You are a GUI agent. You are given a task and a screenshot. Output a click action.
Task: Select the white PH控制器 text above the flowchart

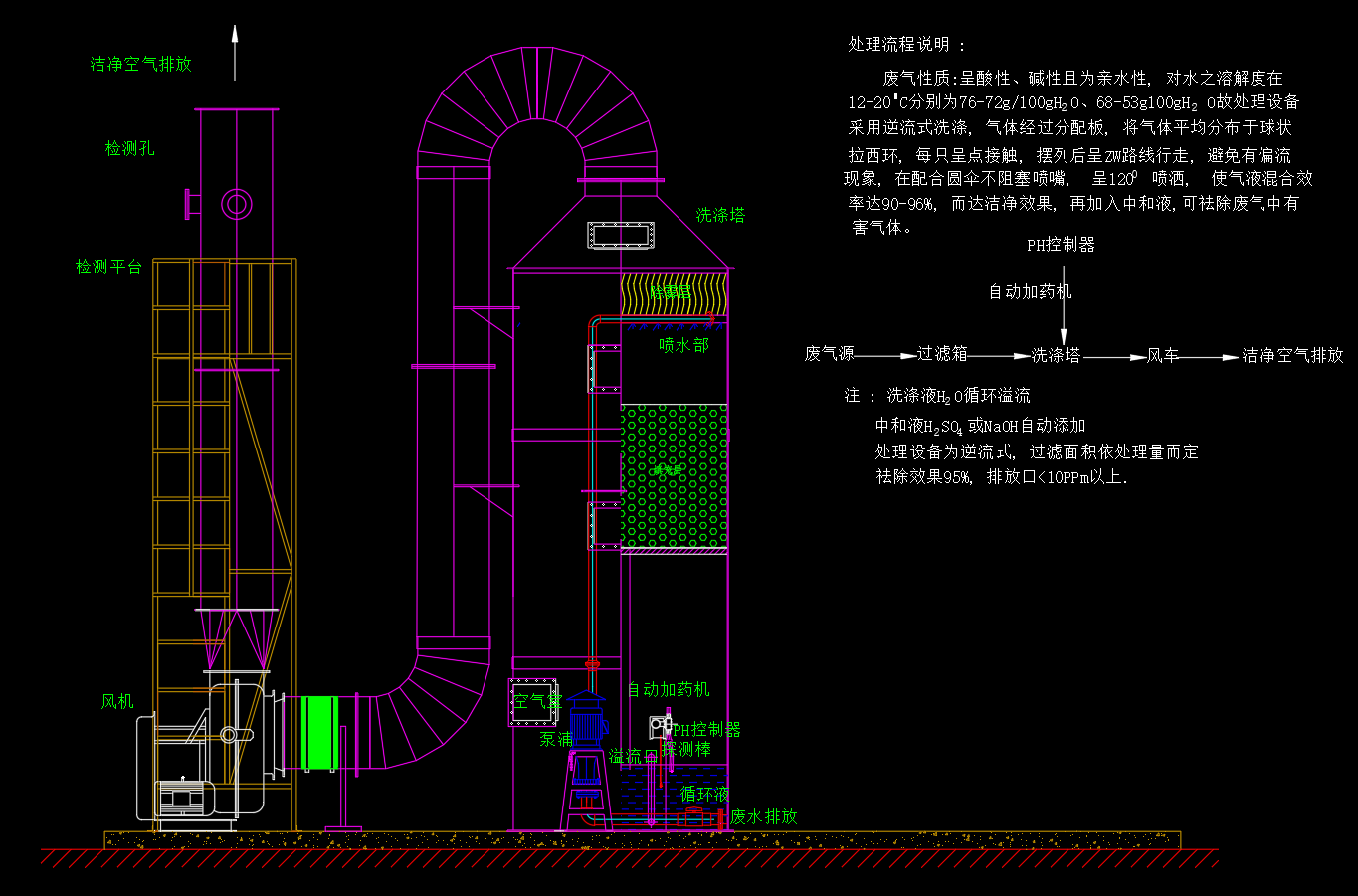[1061, 244]
